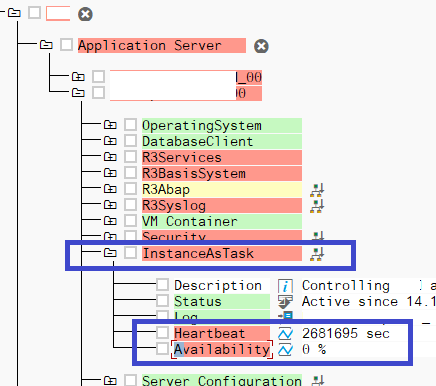Click the text 'Active since 14.1'
436x386 pixels.
point(369,301)
